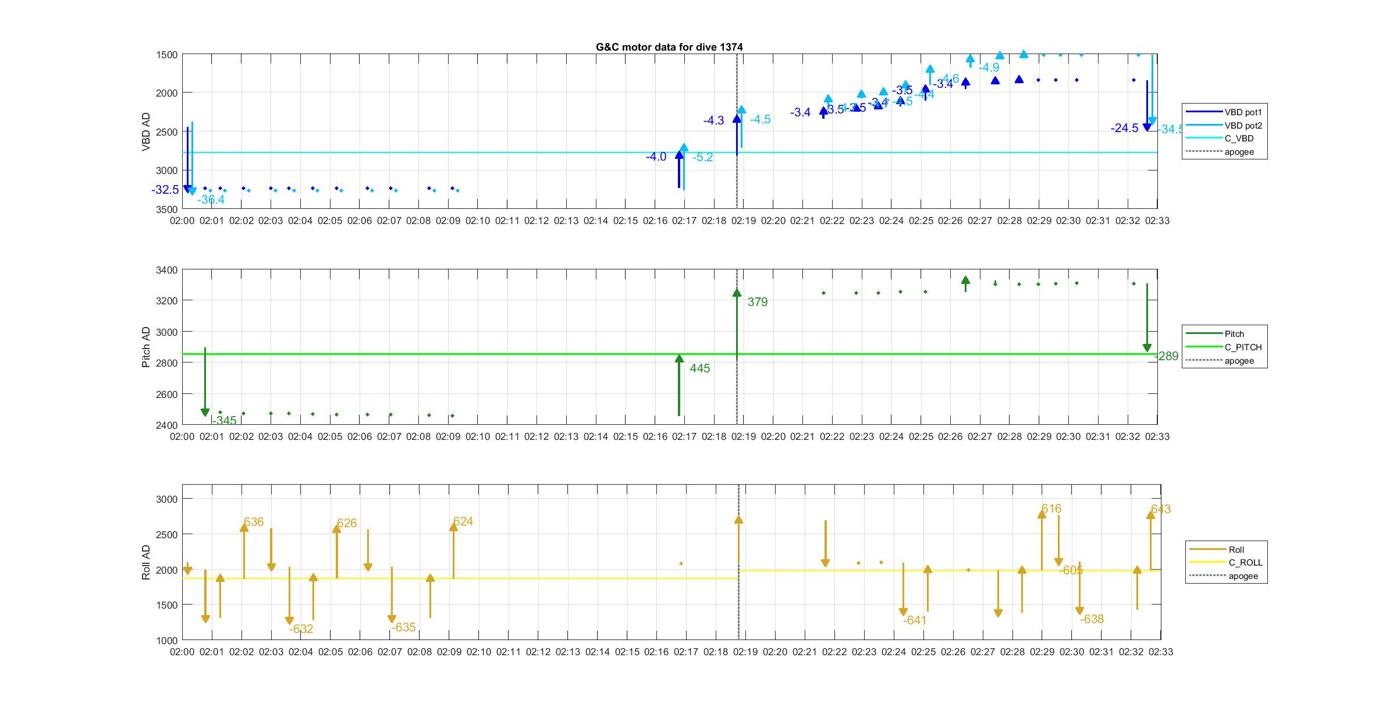Image resolution: width=1400 pixels, height=720 pixels.
Task: Click the Pitch AD y-axis label
Action: coord(146,347)
